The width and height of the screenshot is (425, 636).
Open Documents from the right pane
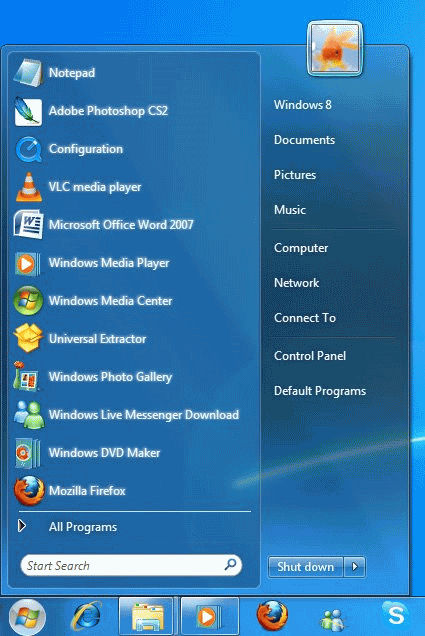(305, 140)
